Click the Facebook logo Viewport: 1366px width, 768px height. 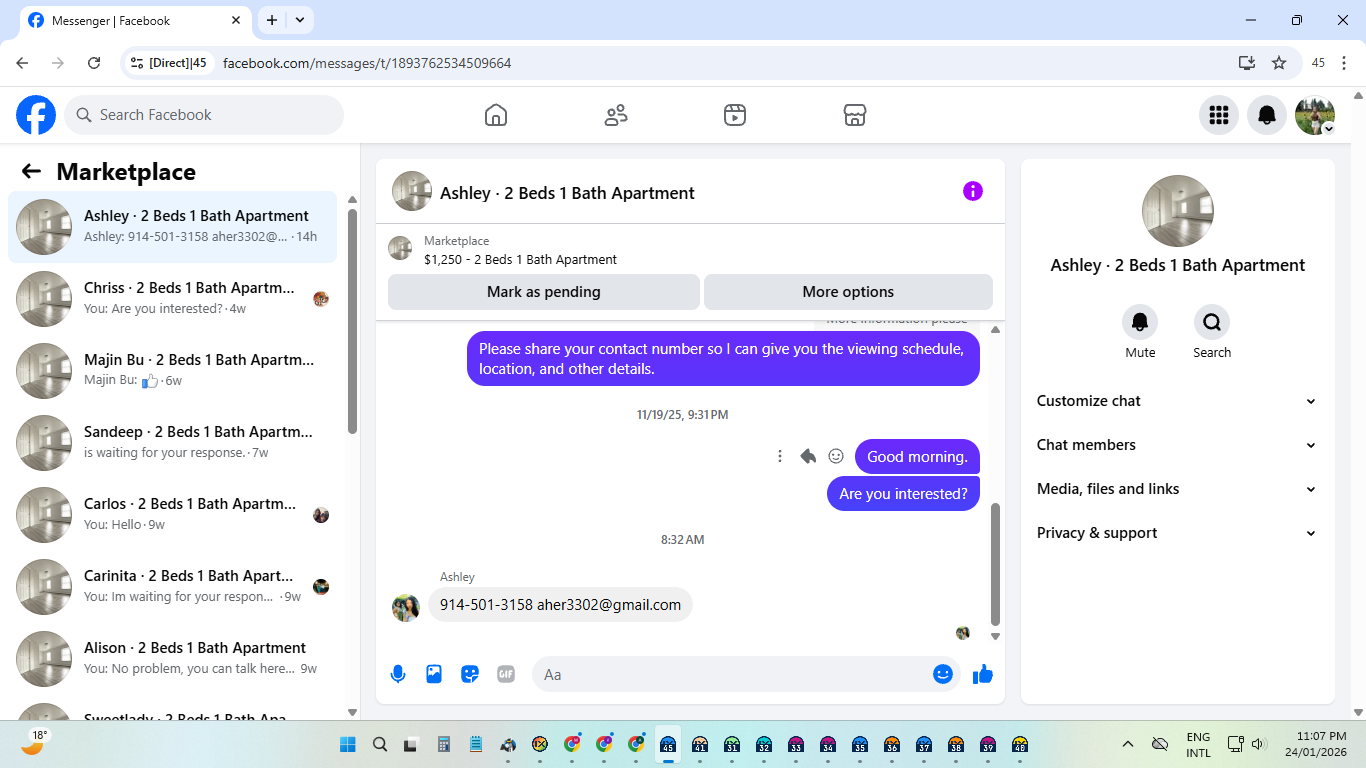(36, 115)
